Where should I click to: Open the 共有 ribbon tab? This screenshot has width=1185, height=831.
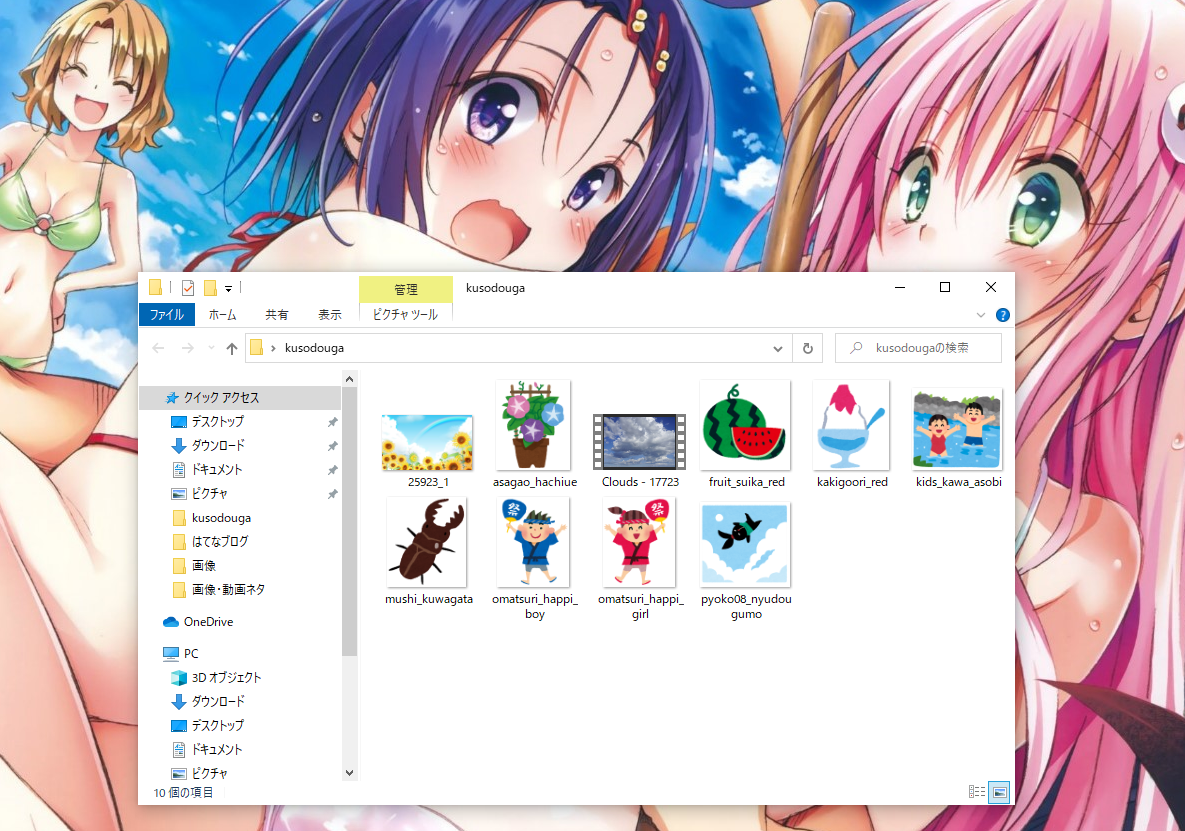click(277, 314)
